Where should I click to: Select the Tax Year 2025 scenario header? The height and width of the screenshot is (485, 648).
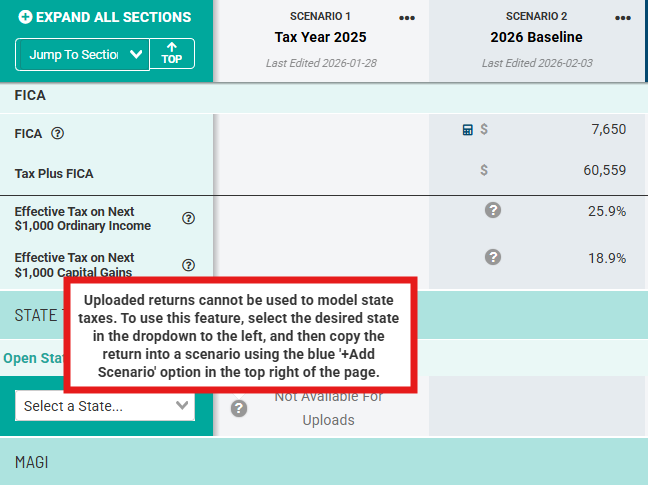(x=321, y=37)
